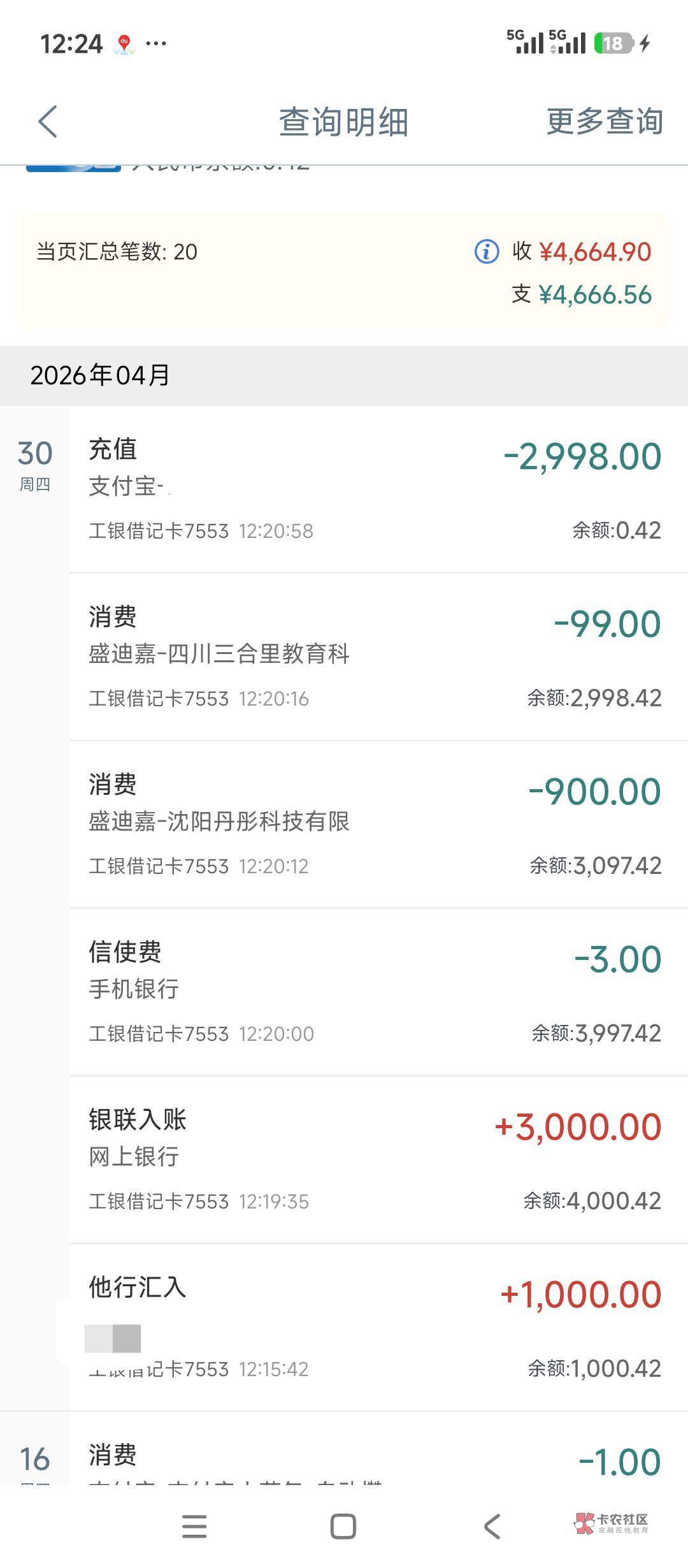Tap the income total ¥4,664.90
Viewport: 688px width, 1568px height.
595,252
